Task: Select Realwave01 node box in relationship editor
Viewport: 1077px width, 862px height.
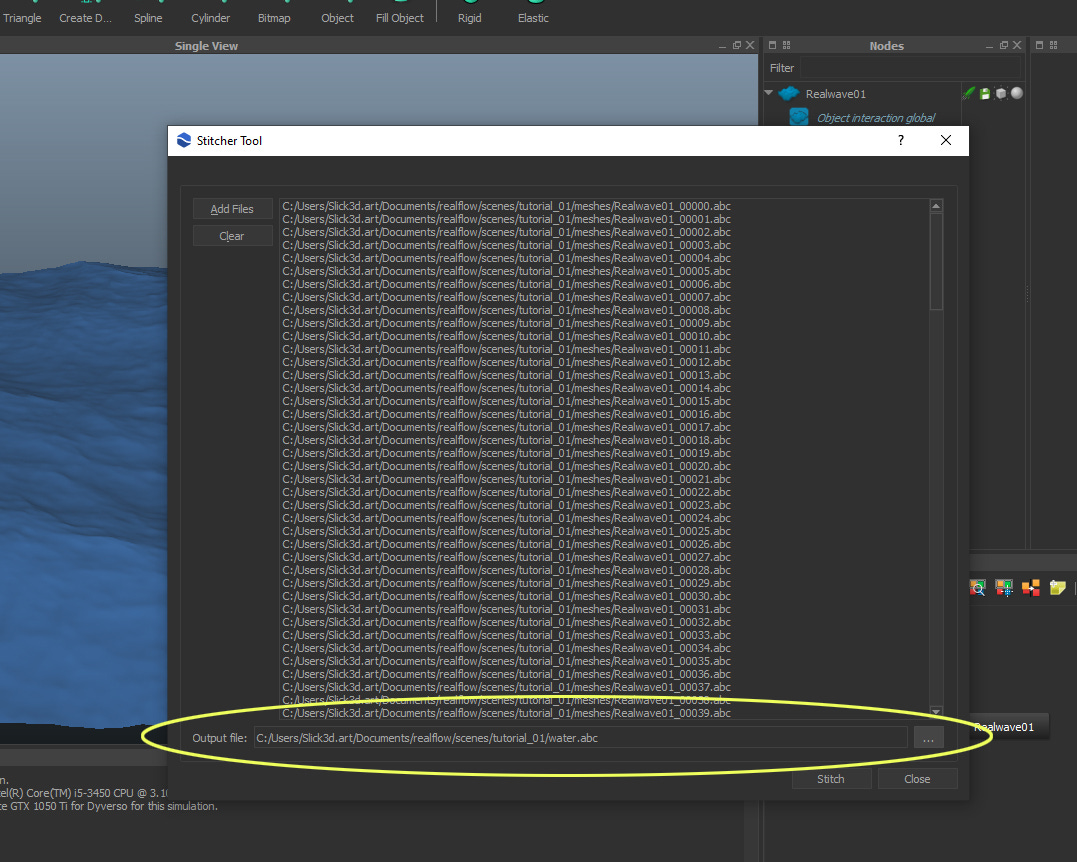Action: [x=1010, y=727]
